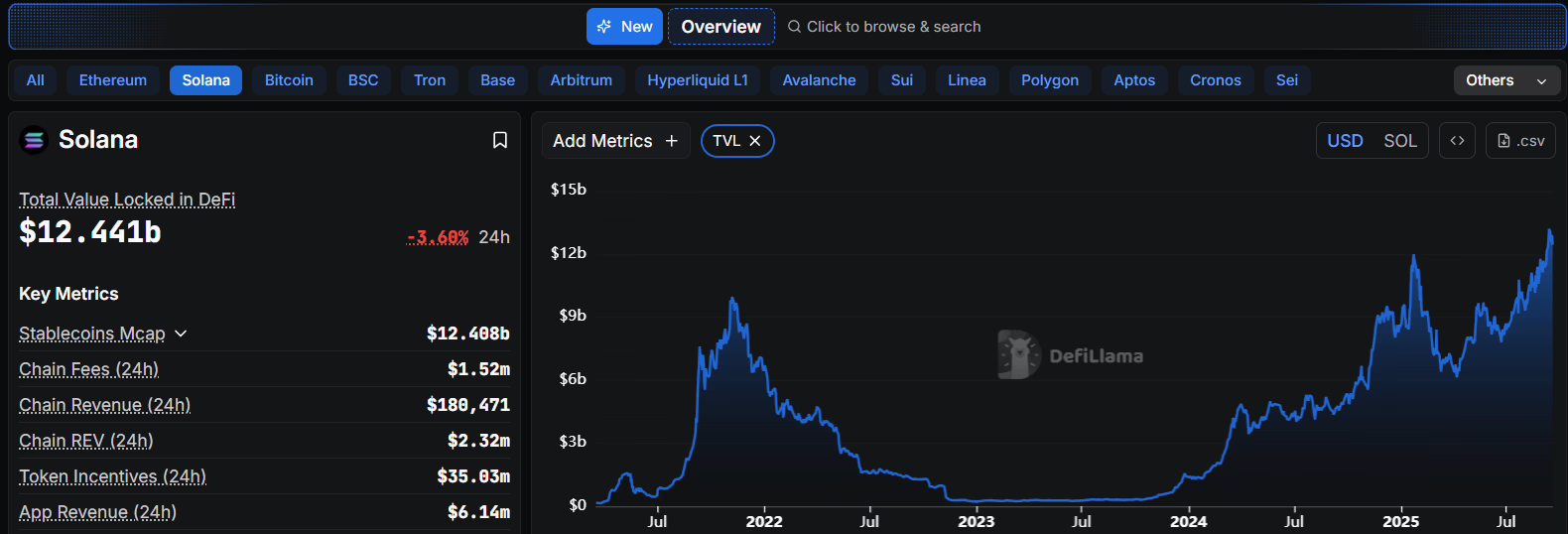1568x534 pixels.
Task: Click Chain Fees (24h) metric label
Action: coord(89,369)
